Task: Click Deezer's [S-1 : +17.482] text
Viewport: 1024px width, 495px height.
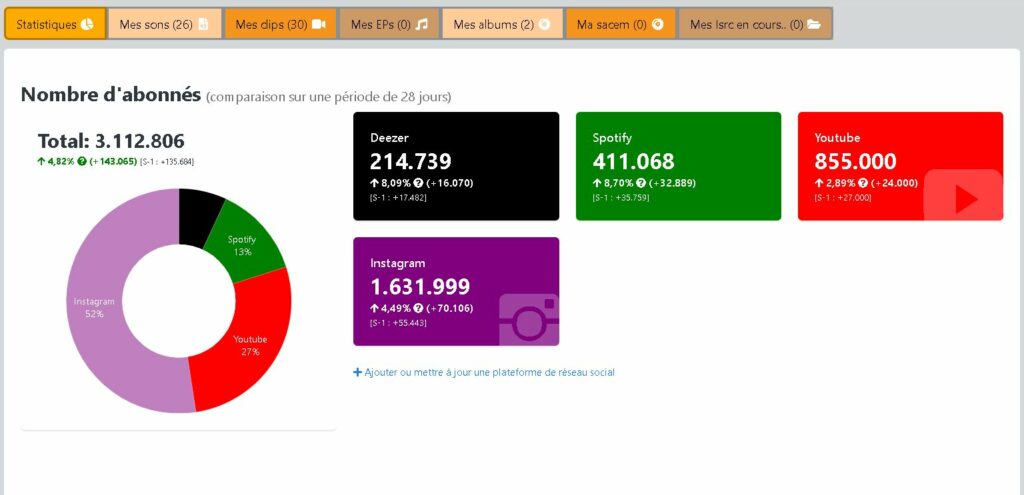Action: pos(398,197)
